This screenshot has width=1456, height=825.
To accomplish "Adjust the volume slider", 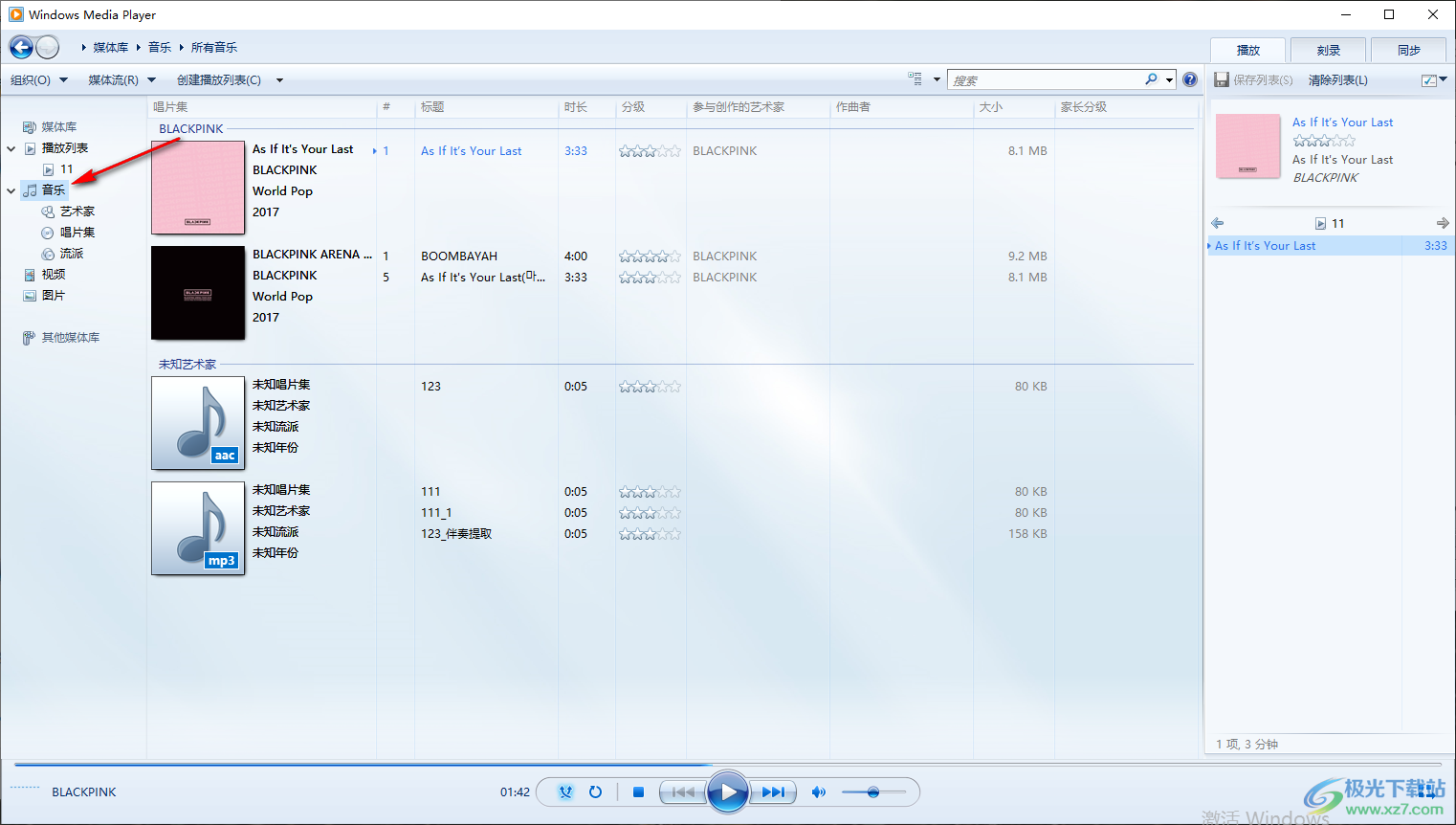I will point(873,792).
